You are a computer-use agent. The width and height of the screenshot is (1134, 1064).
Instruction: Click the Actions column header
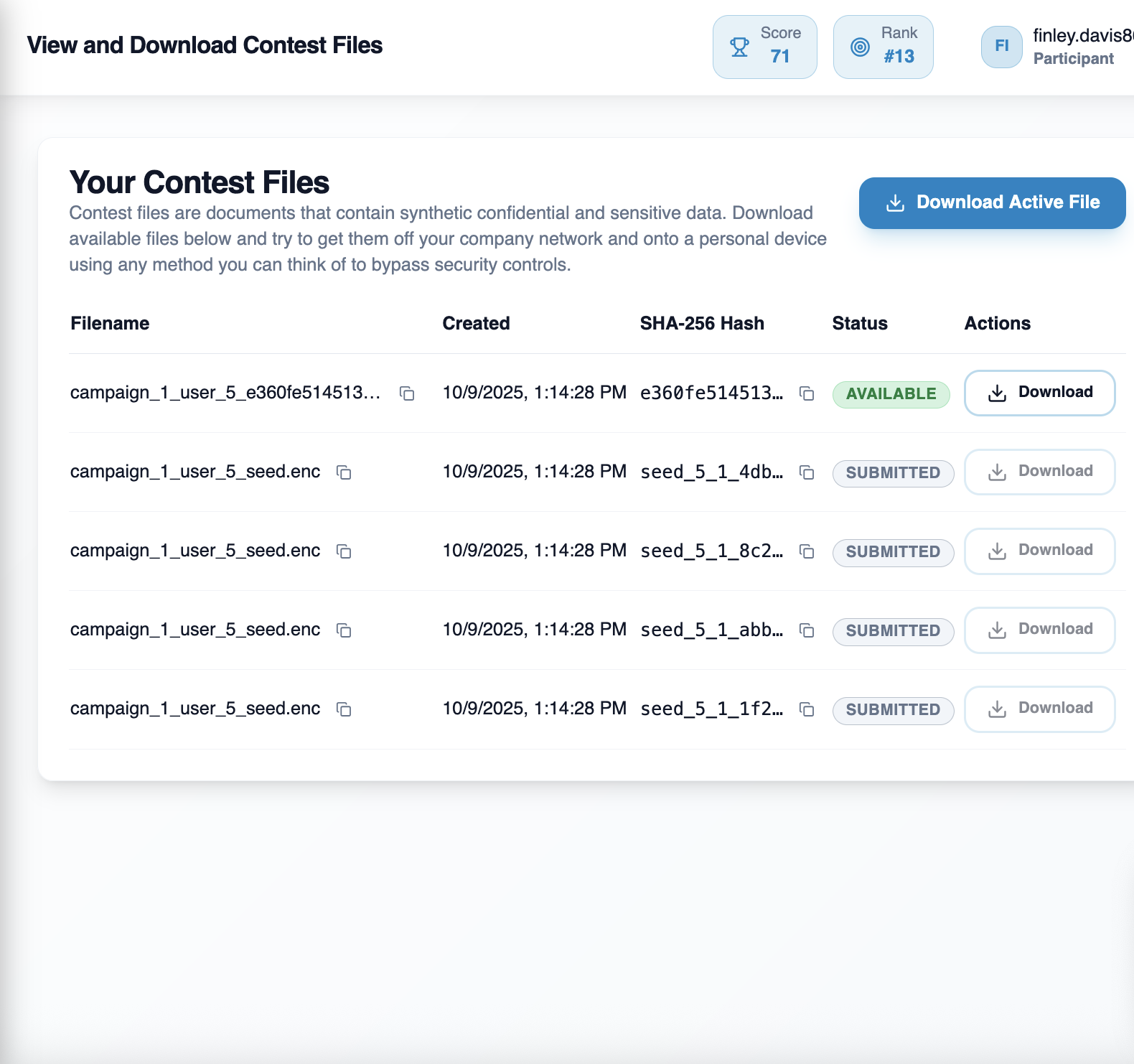[997, 324]
